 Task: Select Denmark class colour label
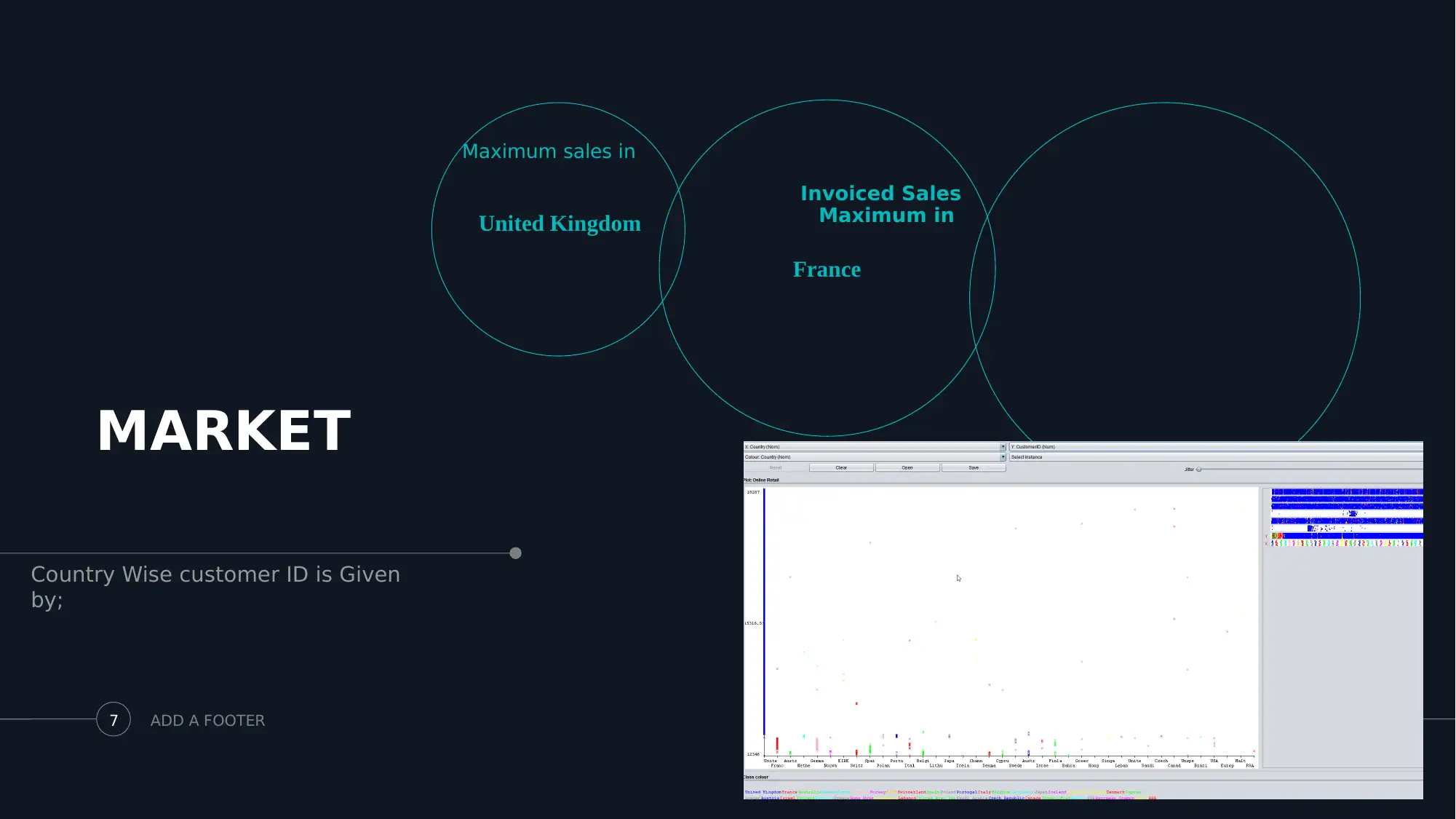[x=1115, y=792]
